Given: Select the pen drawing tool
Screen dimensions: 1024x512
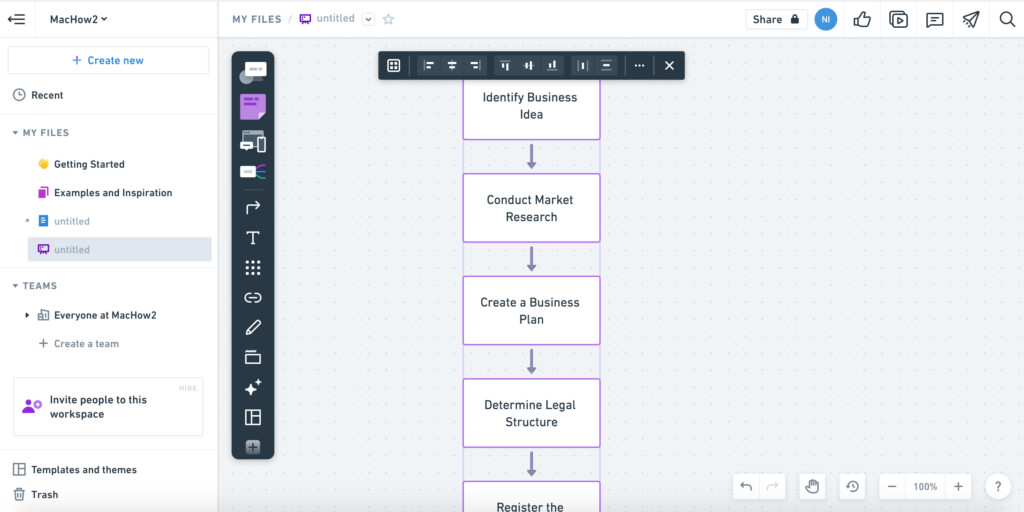Looking at the screenshot, I should pyautogui.click(x=253, y=327).
